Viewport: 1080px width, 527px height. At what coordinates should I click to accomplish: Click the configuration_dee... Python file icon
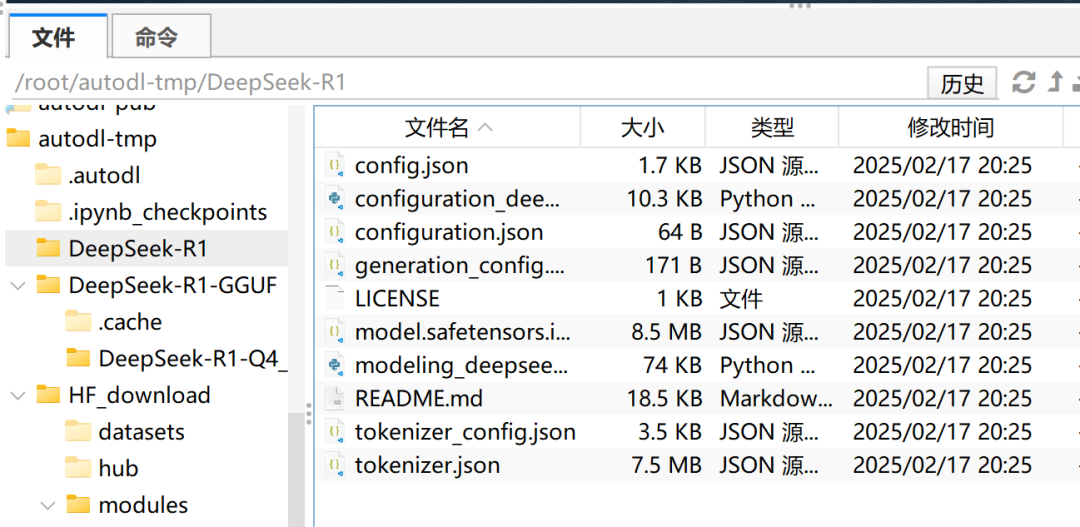coord(335,199)
